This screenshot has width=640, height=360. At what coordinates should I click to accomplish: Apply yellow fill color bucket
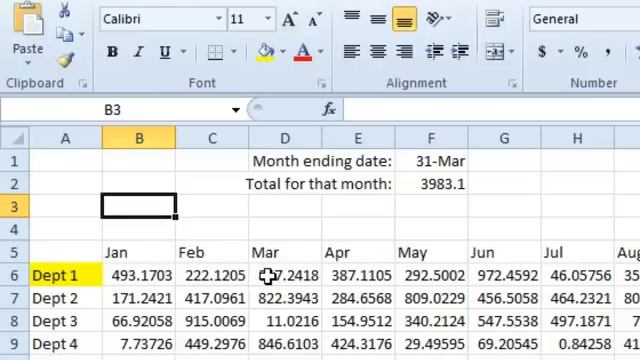point(265,52)
